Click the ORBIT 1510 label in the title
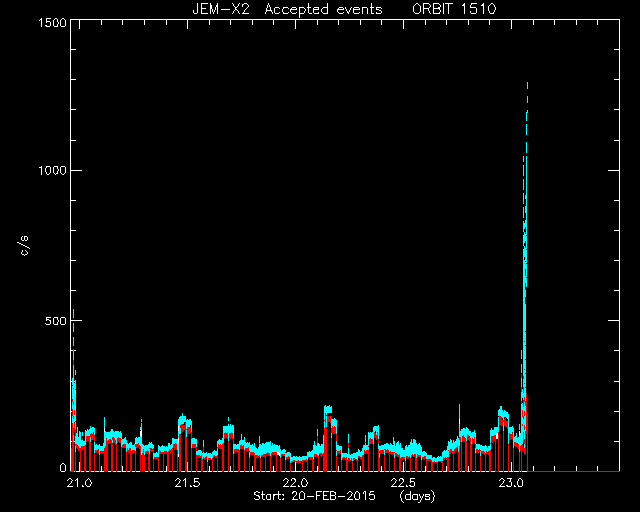This screenshot has height=512, width=640. point(454,9)
